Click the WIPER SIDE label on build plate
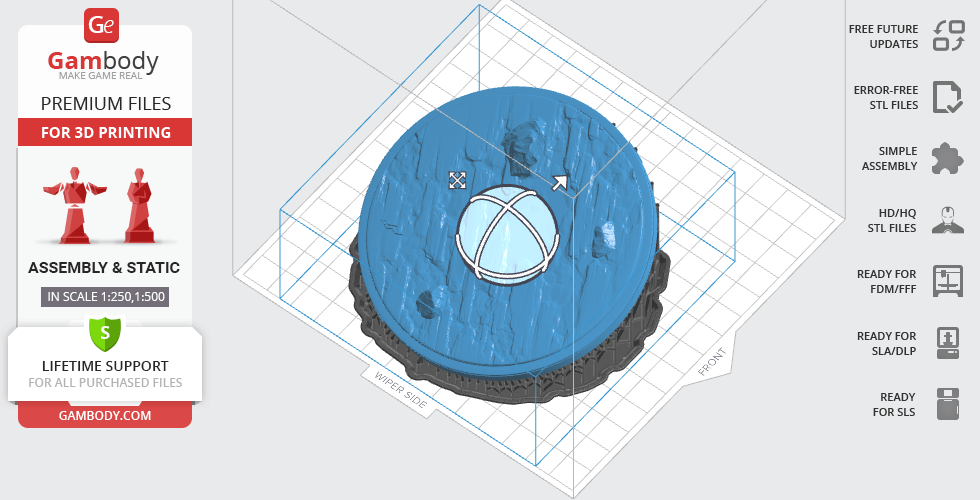980x500 pixels. (400, 391)
